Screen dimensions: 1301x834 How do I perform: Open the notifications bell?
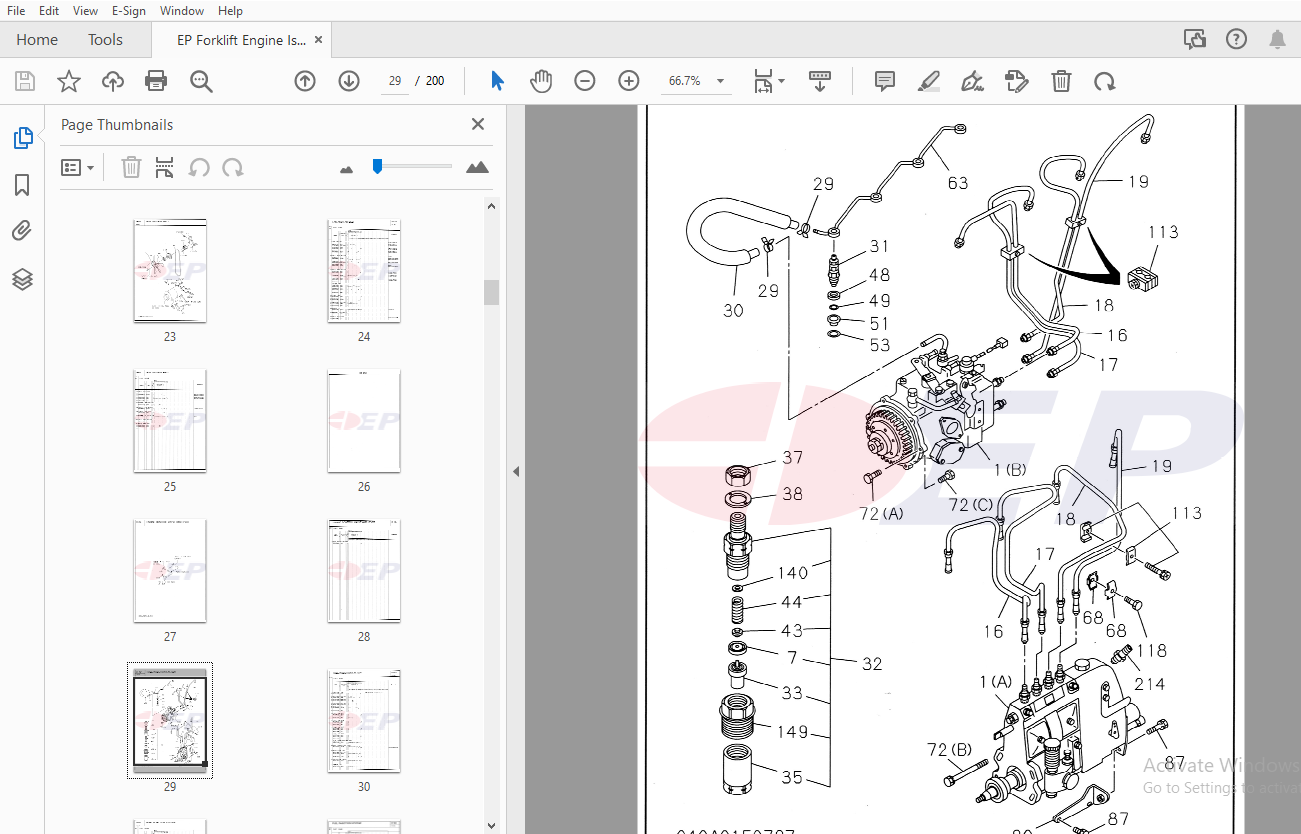click(x=1277, y=39)
